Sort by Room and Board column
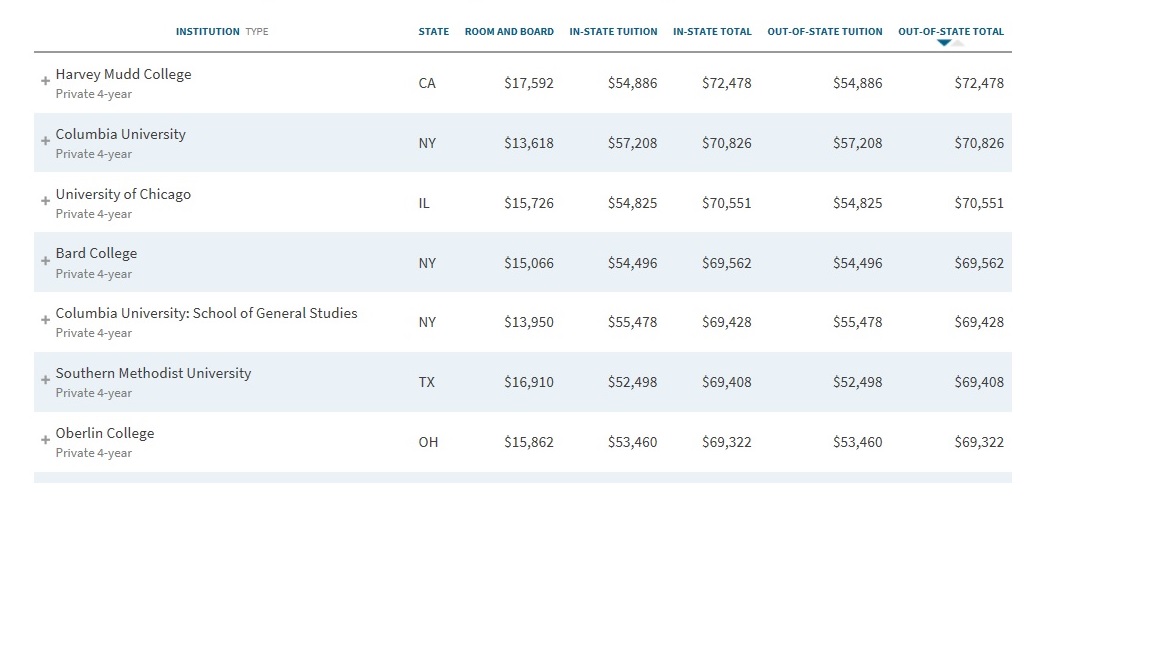This screenshot has width=1152, height=648. click(x=509, y=32)
